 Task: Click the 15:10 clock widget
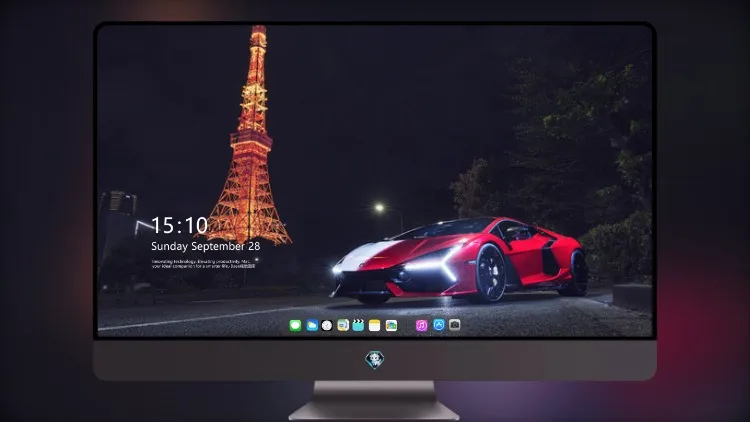pos(179,225)
